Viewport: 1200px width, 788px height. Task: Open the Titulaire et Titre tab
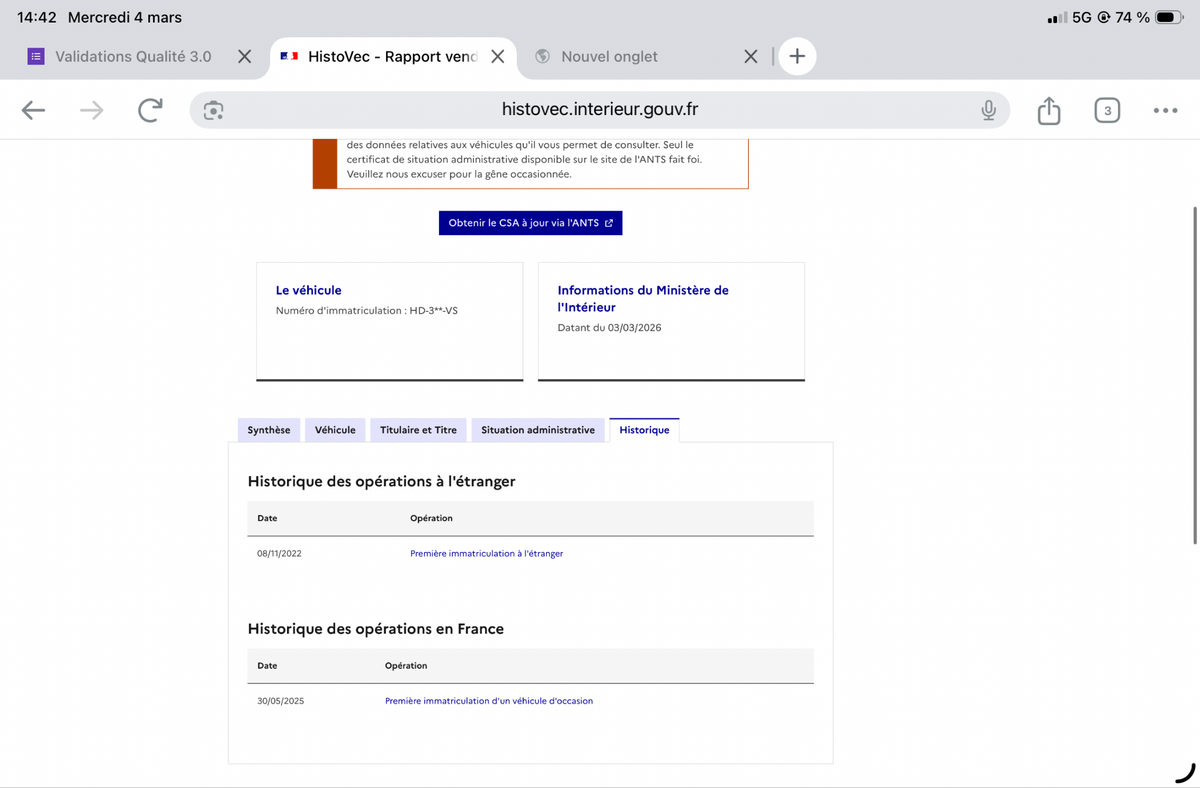coord(418,430)
